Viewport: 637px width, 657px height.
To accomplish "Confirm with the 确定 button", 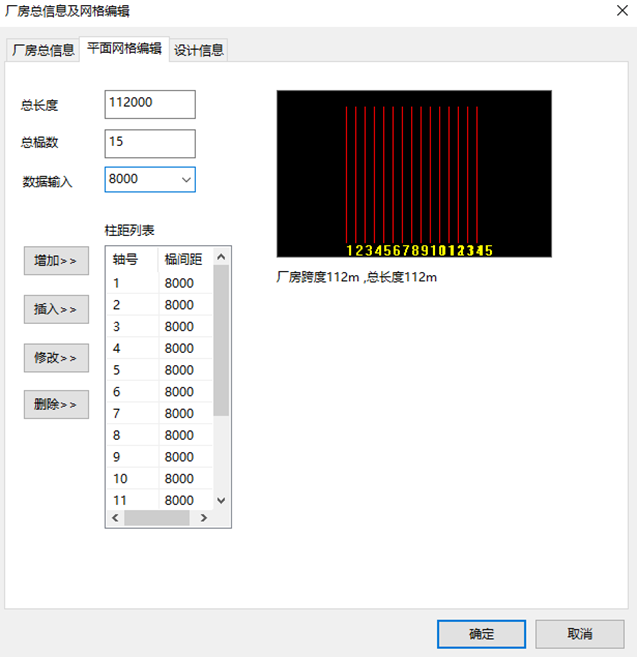I will (x=482, y=634).
